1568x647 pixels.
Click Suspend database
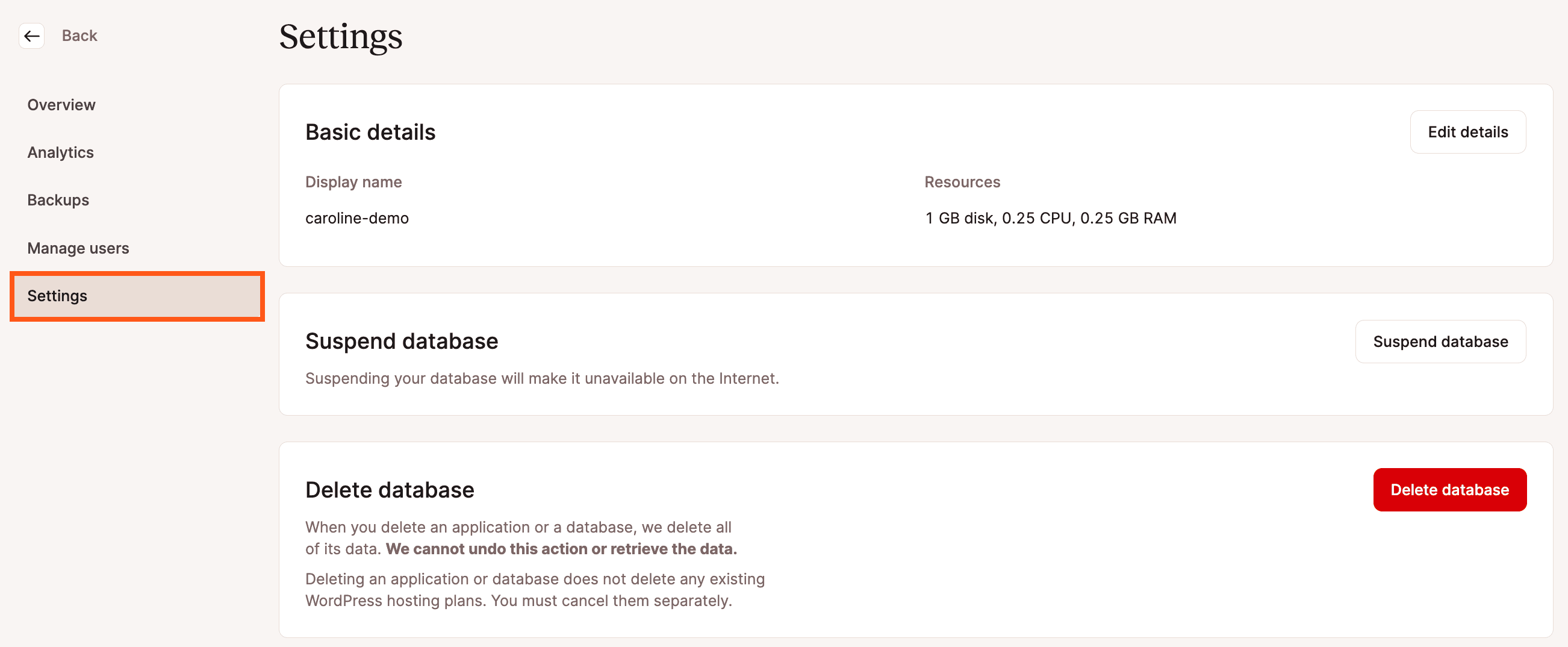pyautogui.click(x=1440, y=341)
